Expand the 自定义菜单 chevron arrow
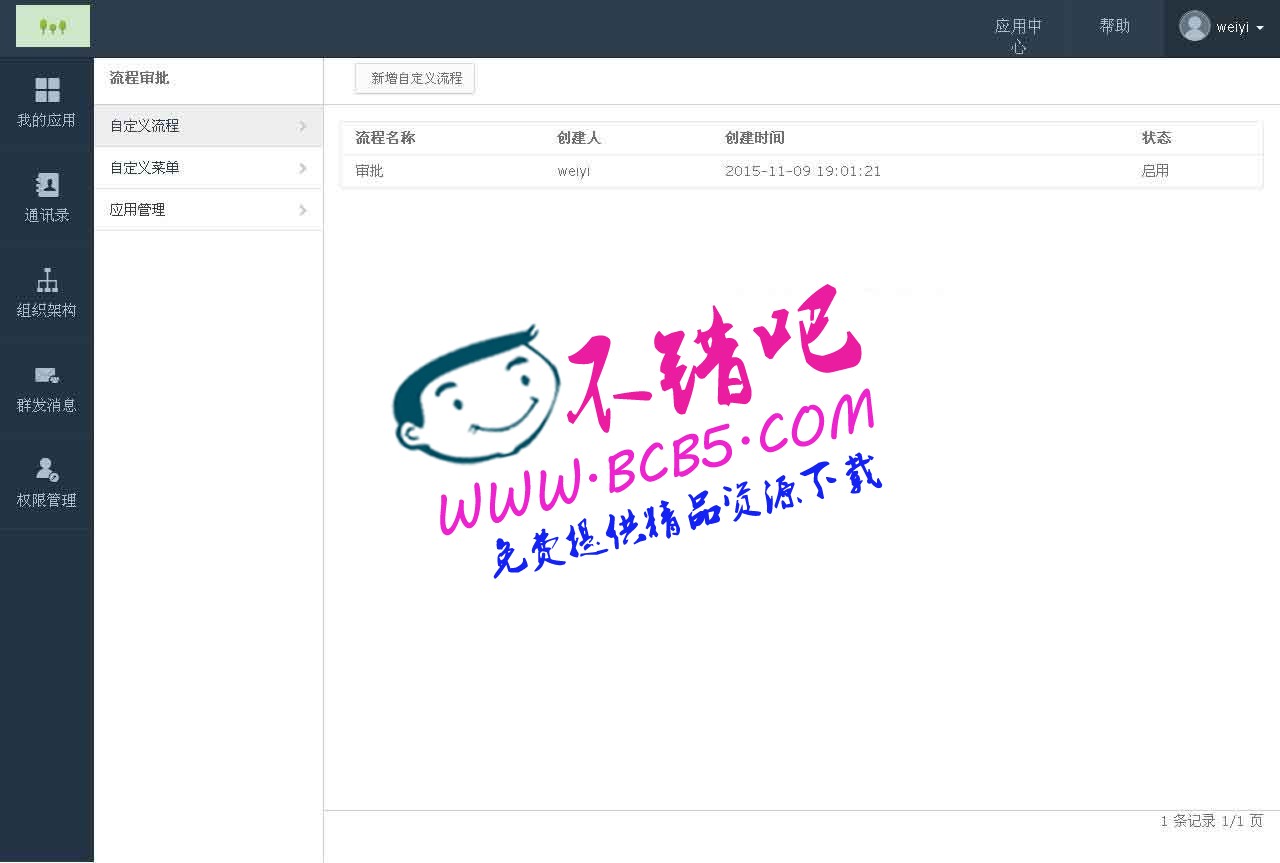This screenshot has width=1280, height=863. [302, 168]
